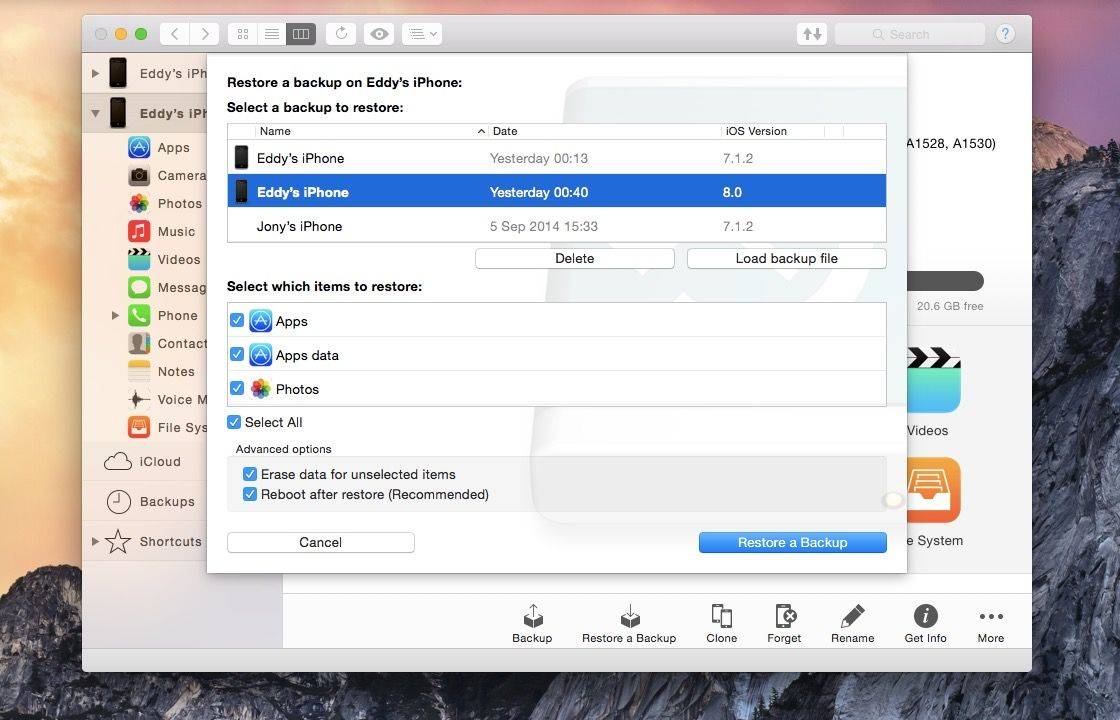Select Jony's iPhone backup row
The height and width of the screenshot is (720, 1120).
[x=555, y=226]
